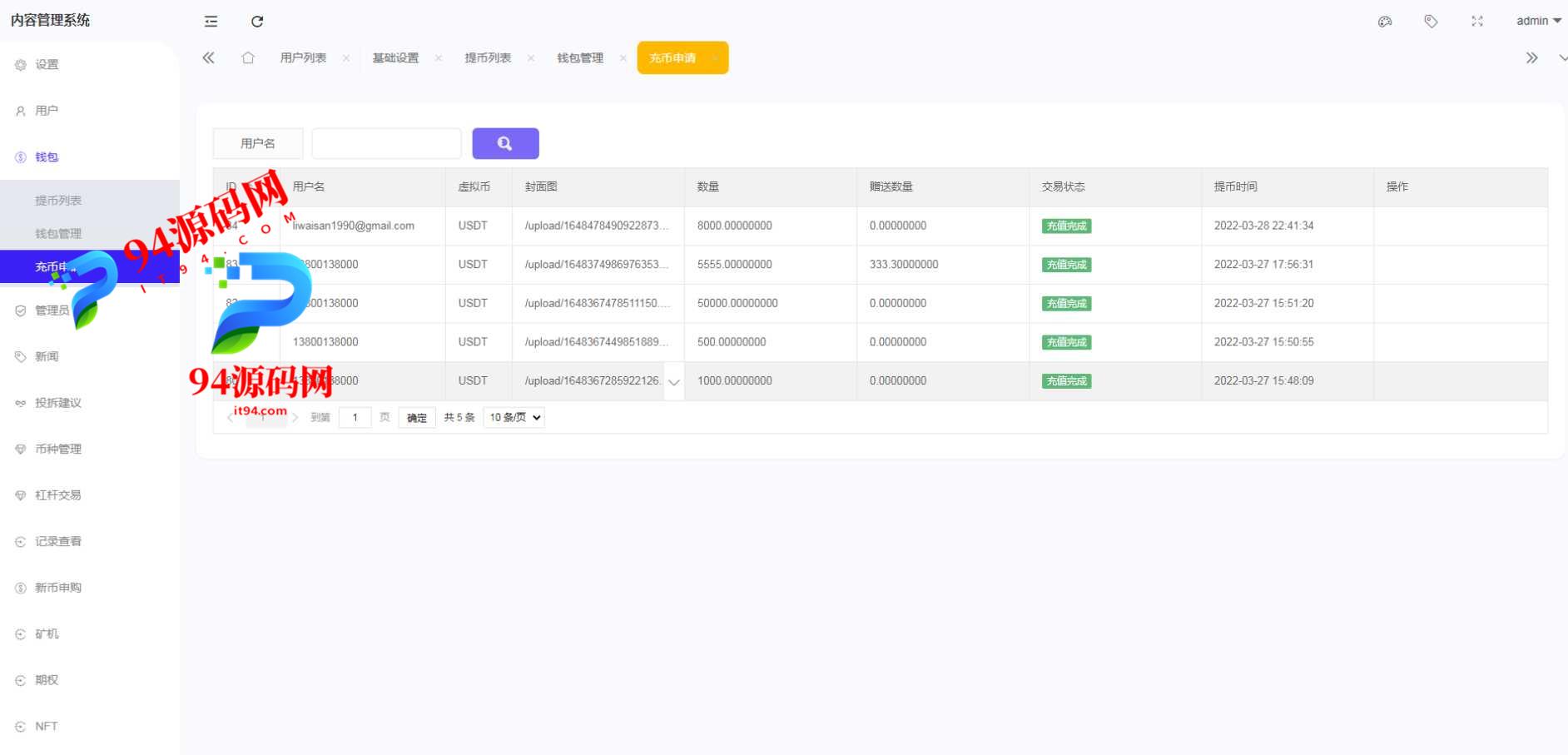The height and width of the screenshot is (755, 1568).
Task: Open the 10 条/页 page size dropdown
Action: tap(514, 417)
